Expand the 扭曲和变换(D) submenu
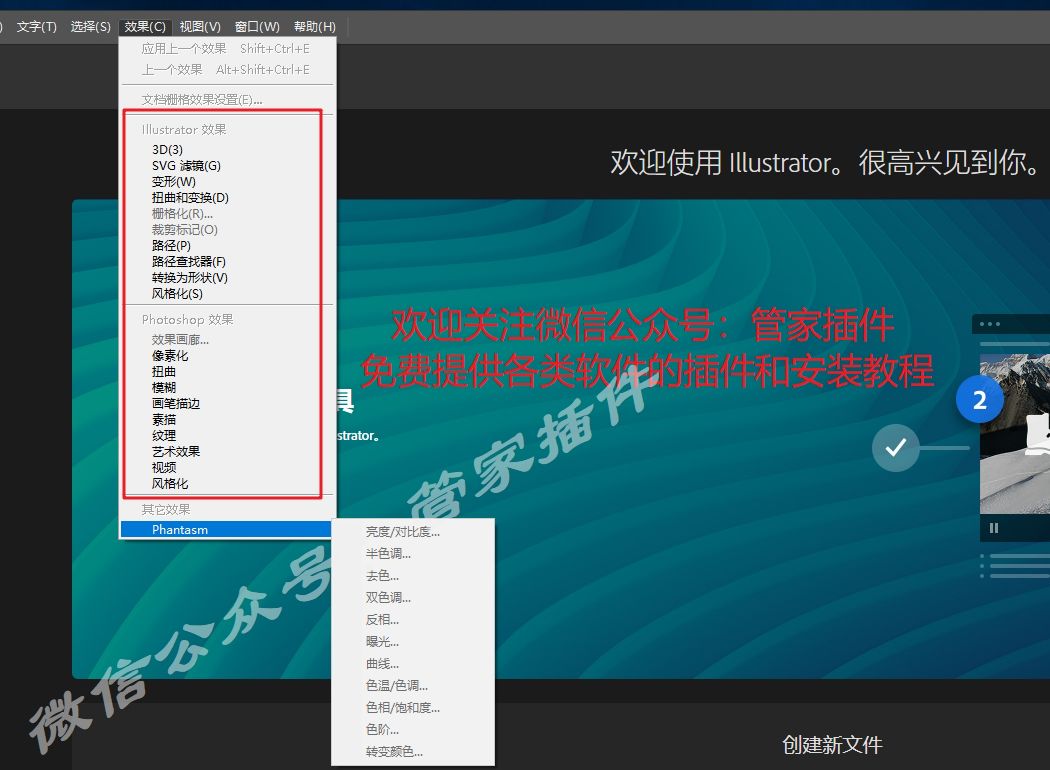This screenshot has width=1050, height=770. [227, 198]
